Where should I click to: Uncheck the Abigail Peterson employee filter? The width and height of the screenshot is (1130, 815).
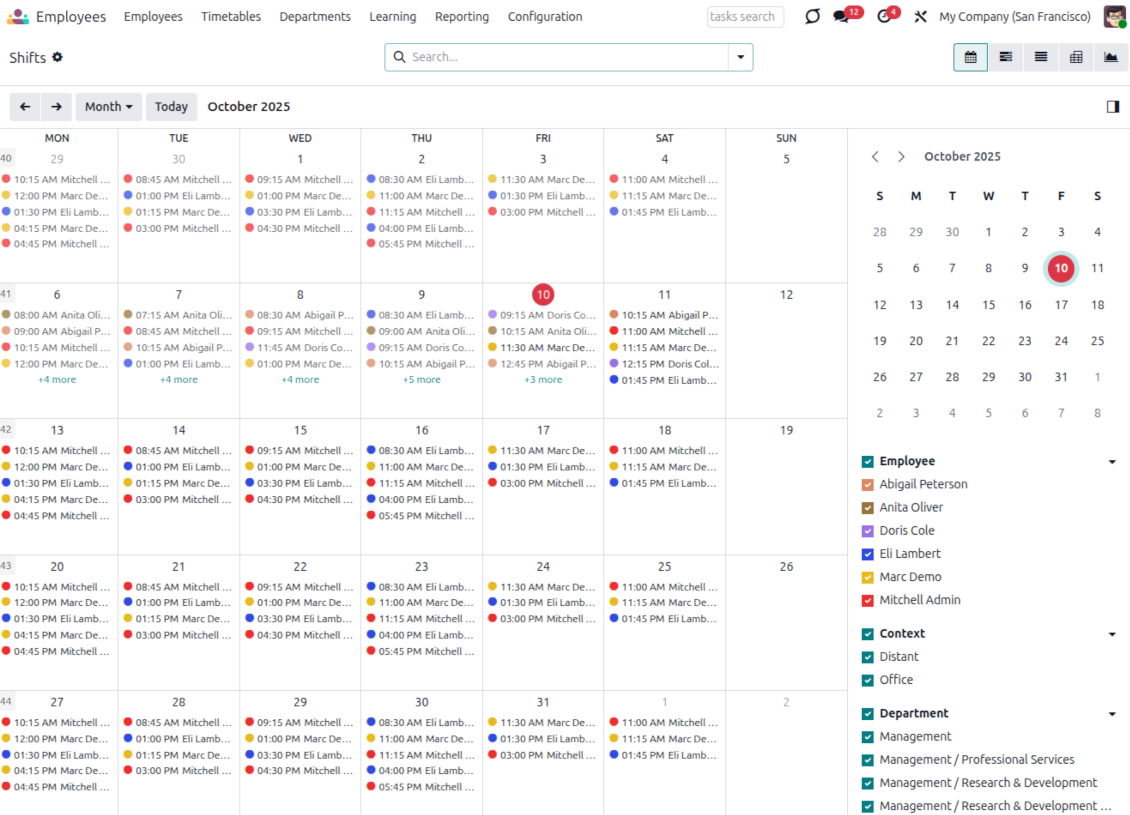[x=867, y=485]
